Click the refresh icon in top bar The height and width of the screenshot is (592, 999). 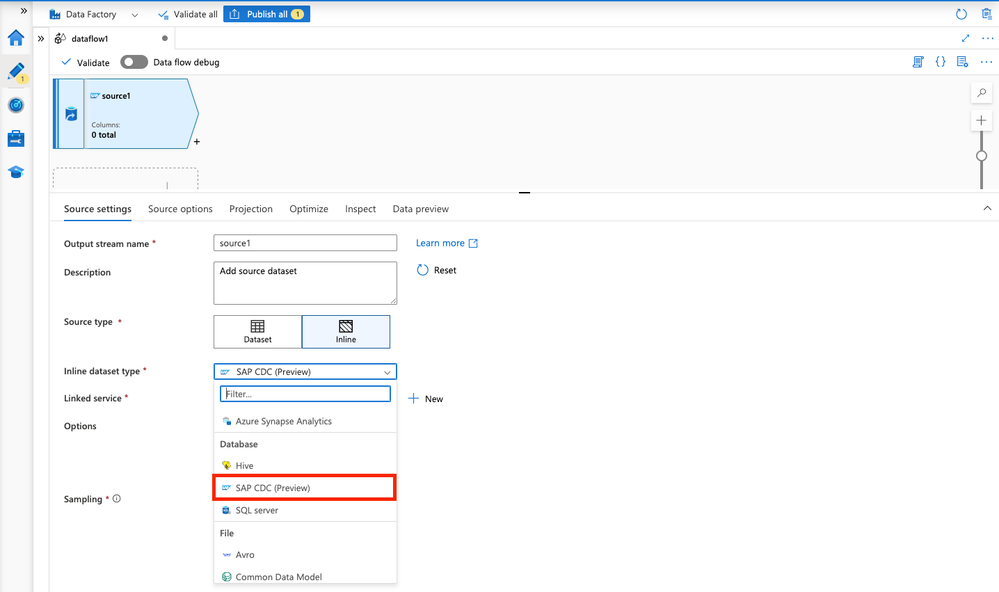click(961, 14)
